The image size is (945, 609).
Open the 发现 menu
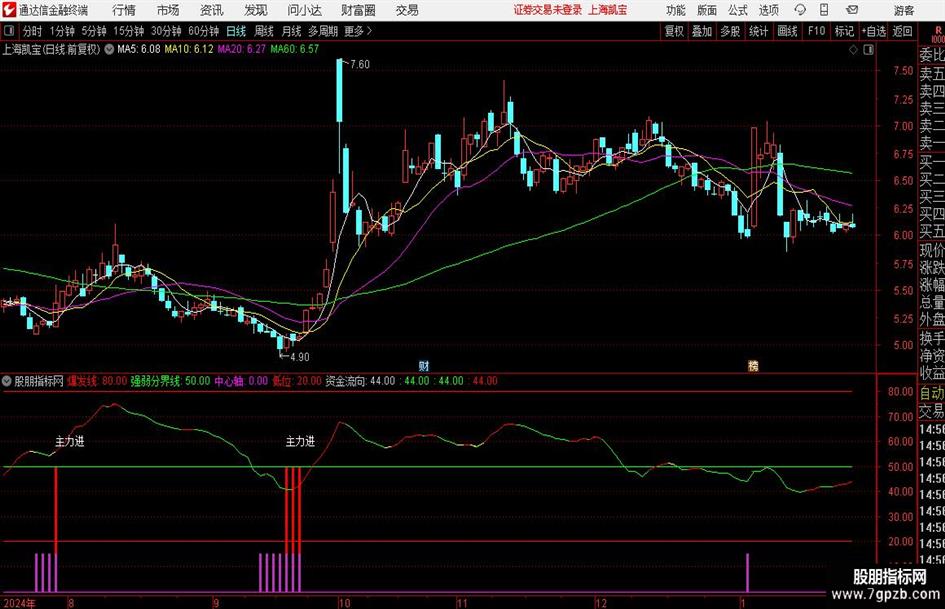pyautogui.click(x=256, y=10)
